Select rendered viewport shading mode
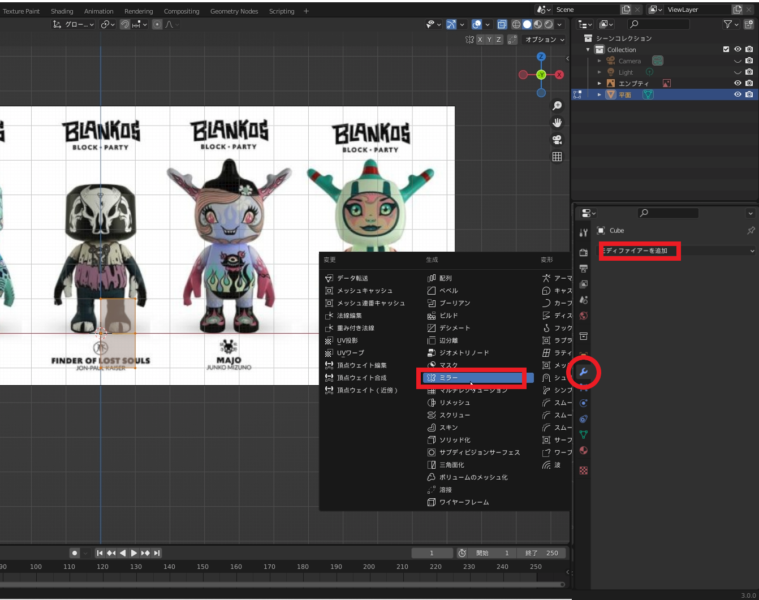Screen dimensions: 759x600 (x=548, y=24)
